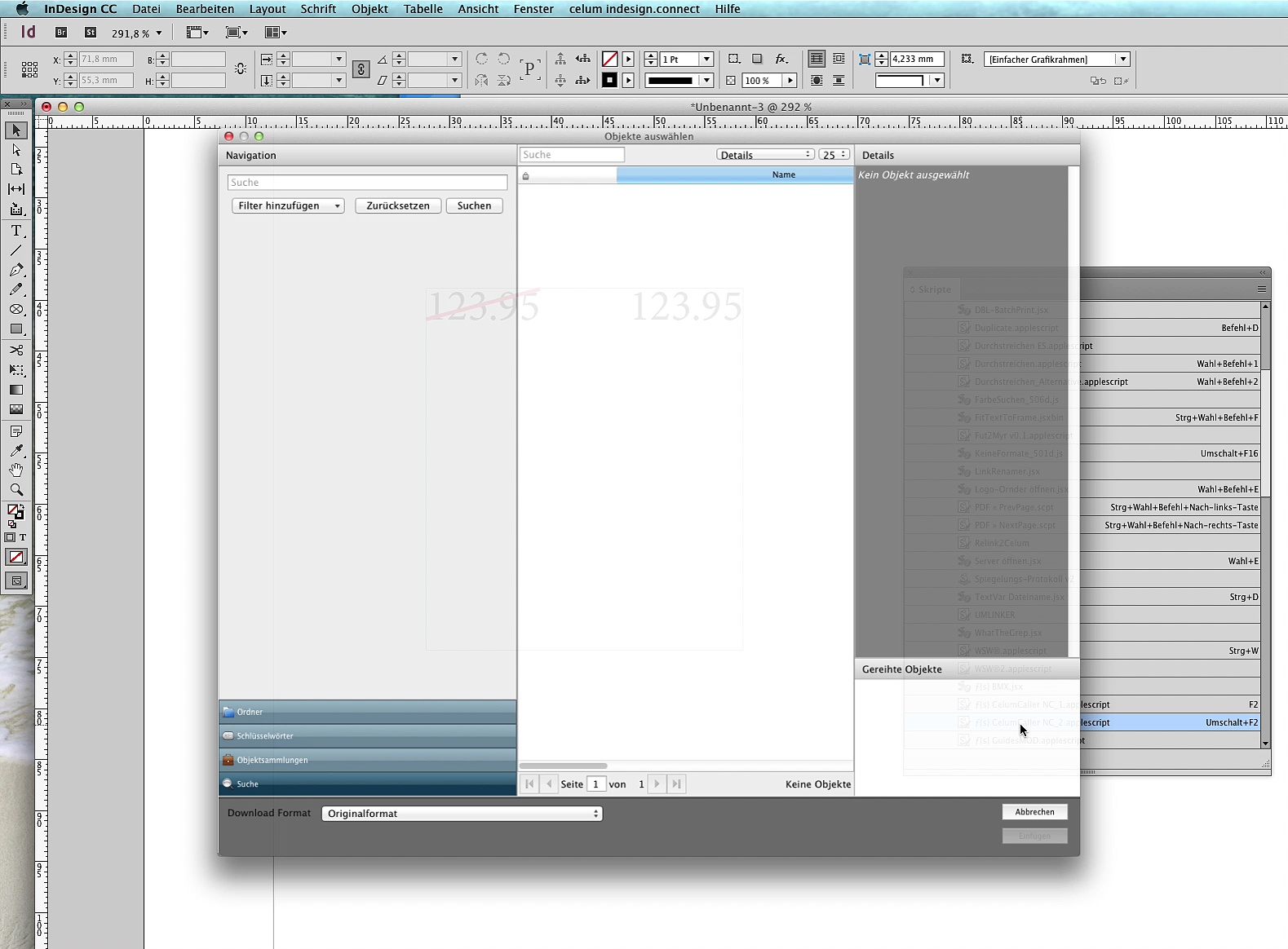Screen dimensions: 1288x949
Task: Click the Direct Selection tool
Action: coord(16,150)
